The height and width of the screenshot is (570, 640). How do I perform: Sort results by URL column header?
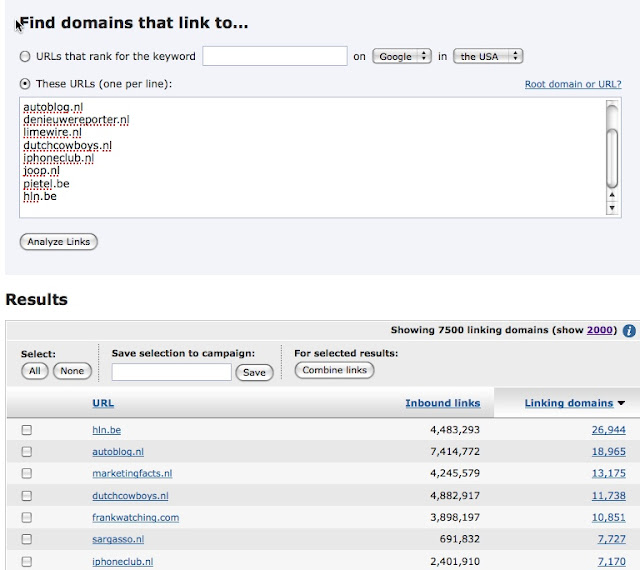[103, 403]
